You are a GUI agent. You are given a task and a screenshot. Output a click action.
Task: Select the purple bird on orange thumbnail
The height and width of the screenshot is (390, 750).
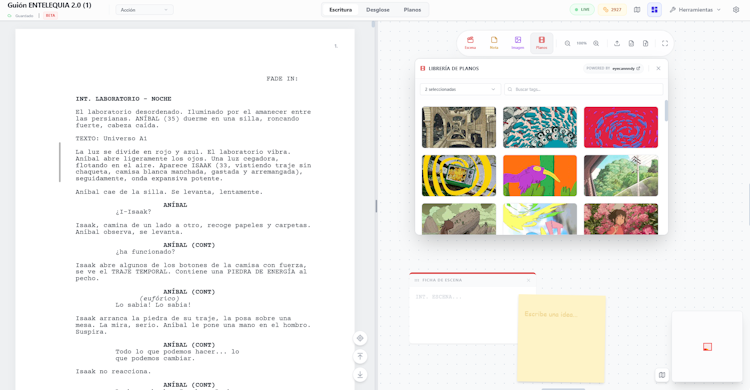pyautogui.click(x=540, y=176)
